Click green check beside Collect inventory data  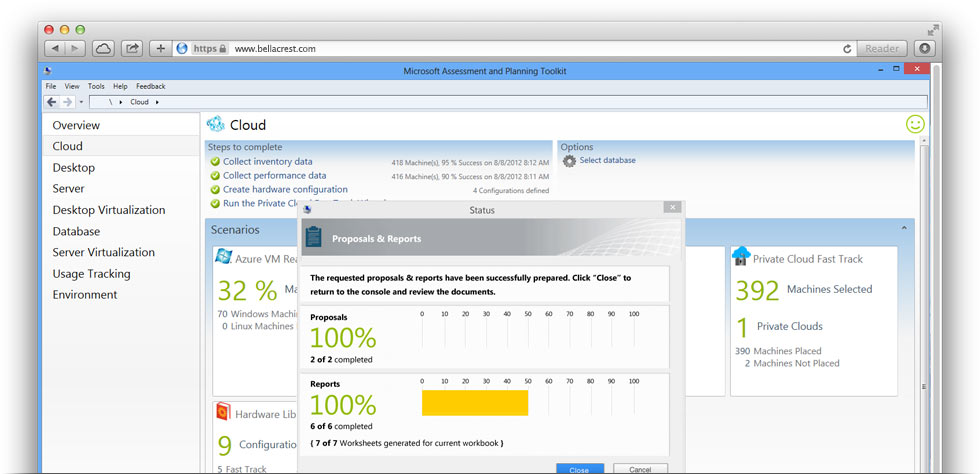(x=215, y=162)
